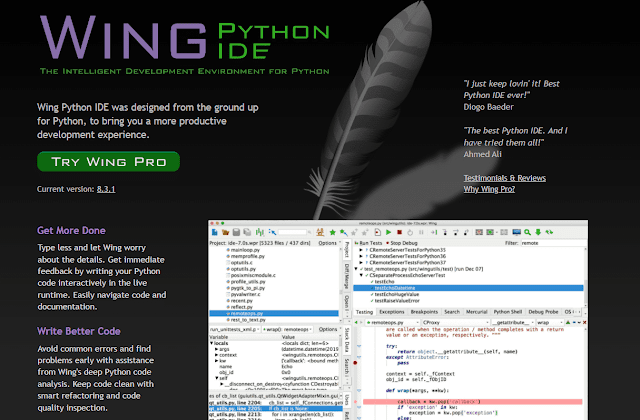Open the vertical Stack Data side tab
The width and height of the screenshot is (640, 420).
347,340
